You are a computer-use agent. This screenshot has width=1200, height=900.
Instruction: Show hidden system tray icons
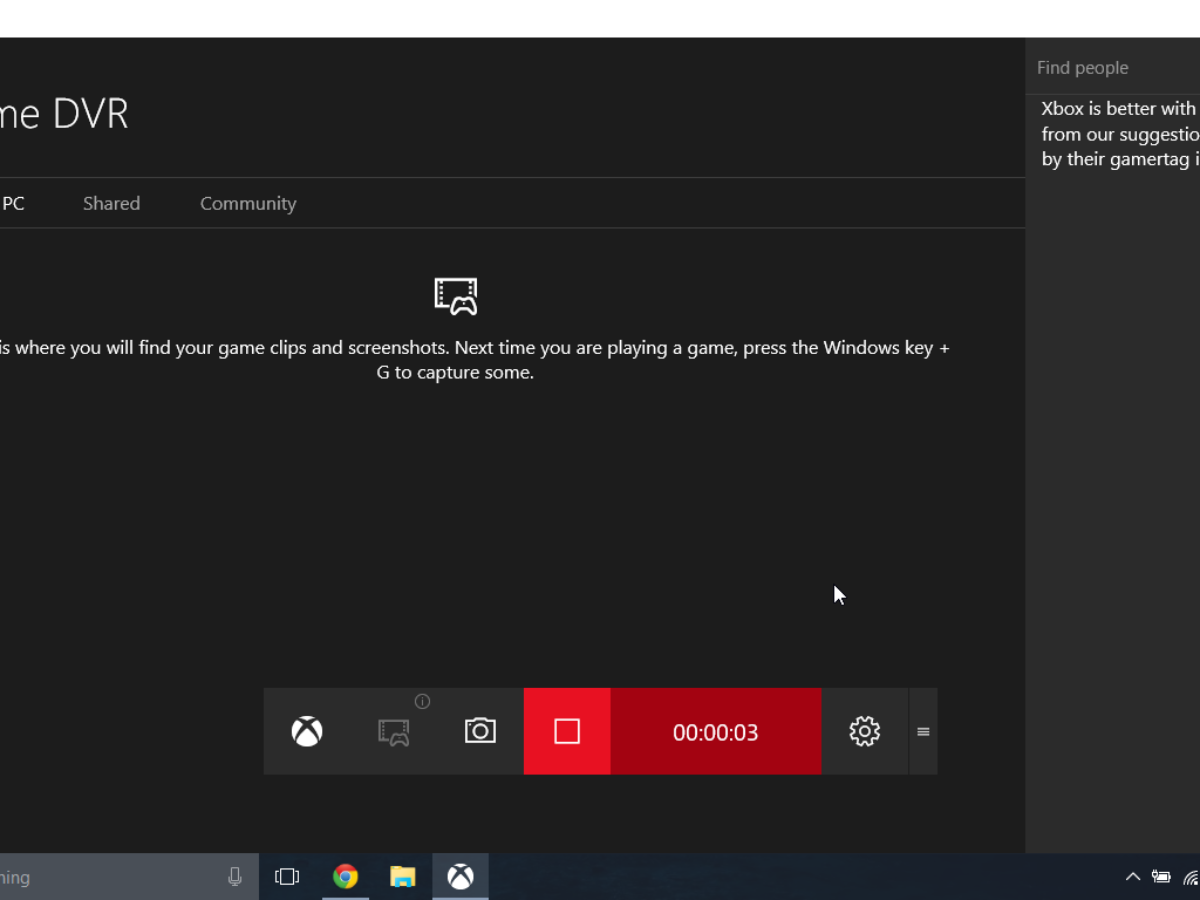point(1133,877)
